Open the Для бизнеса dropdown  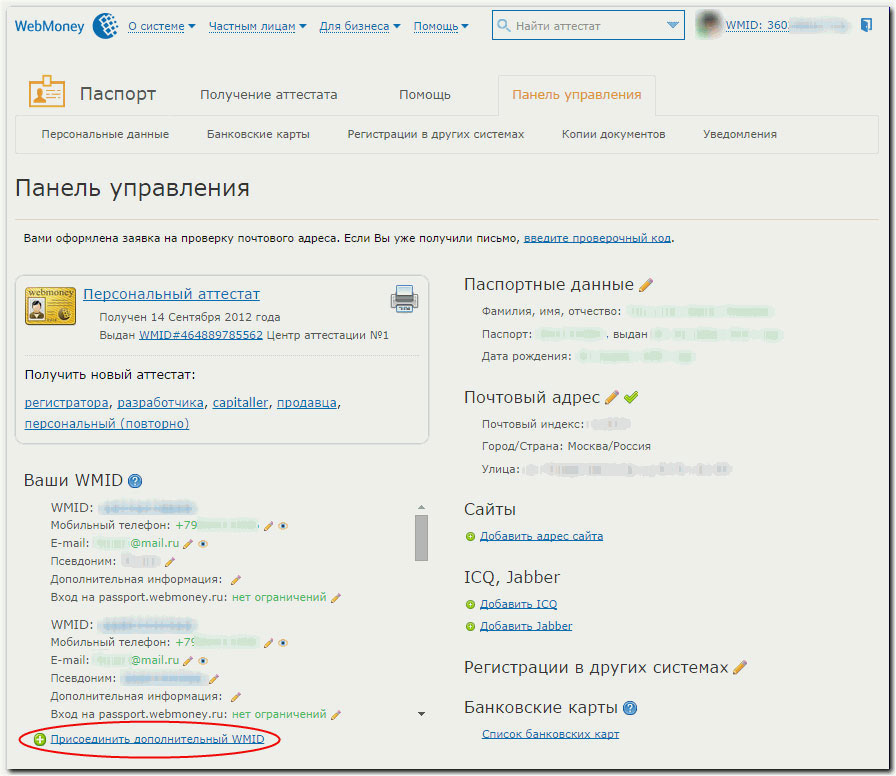coord(360,26)
